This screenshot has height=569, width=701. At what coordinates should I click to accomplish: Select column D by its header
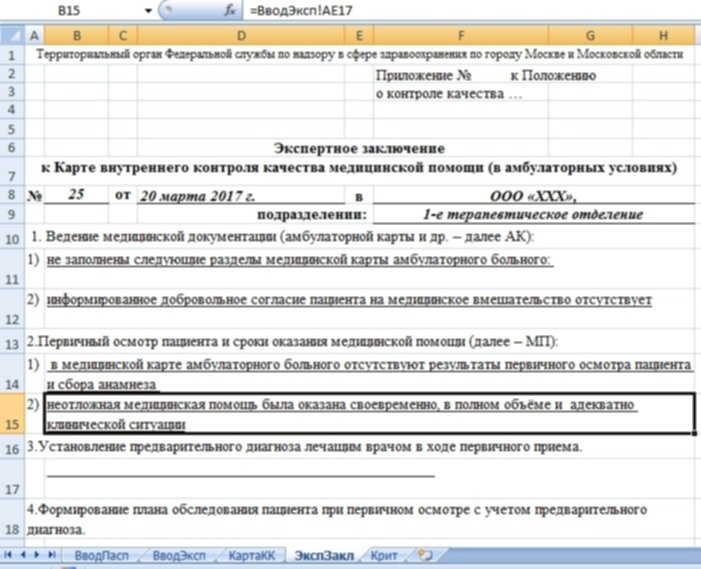pos(241,36)
